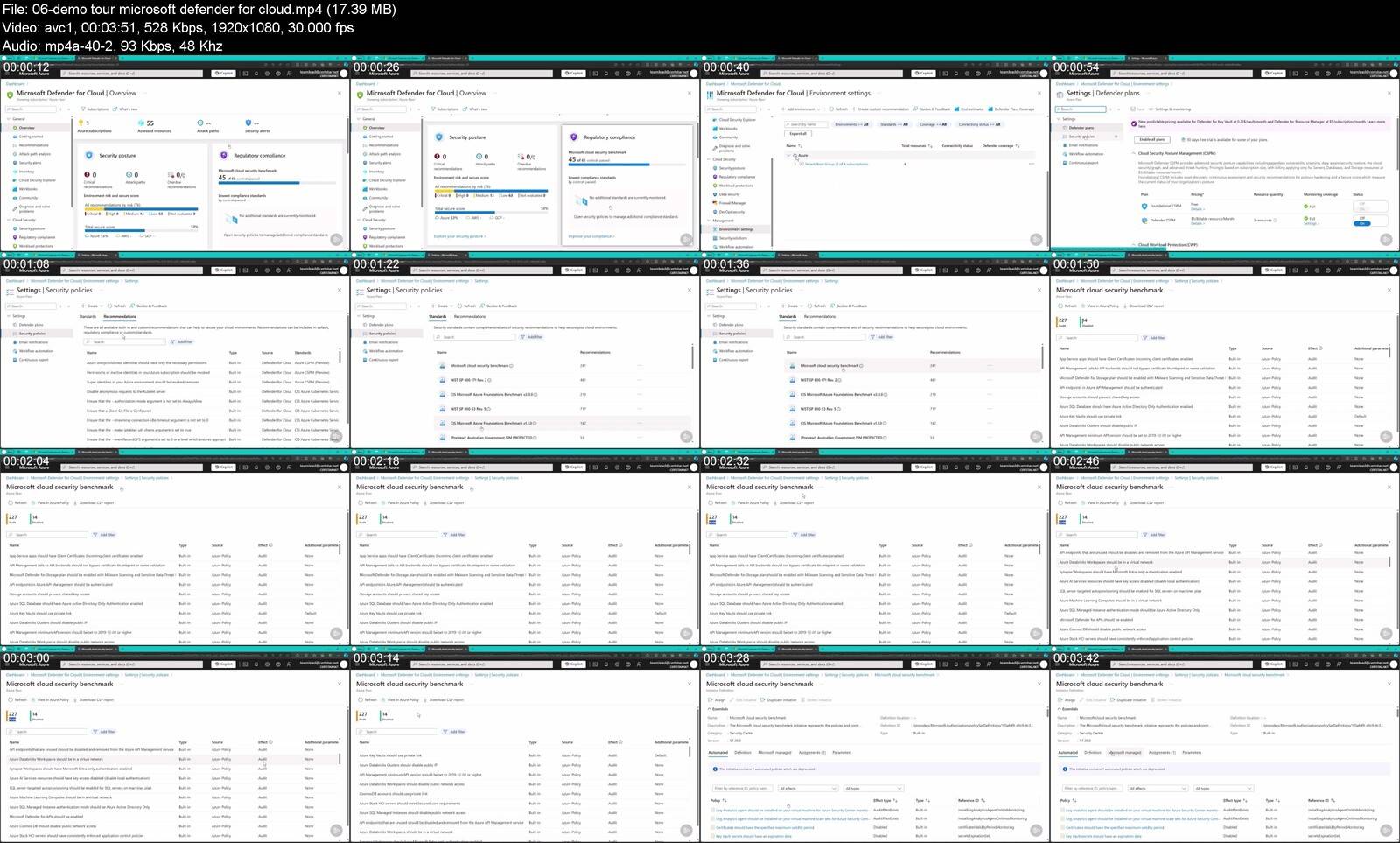Select the 00:00:40 Environment settings frame
1400x843 pixels.
(875, 155)
